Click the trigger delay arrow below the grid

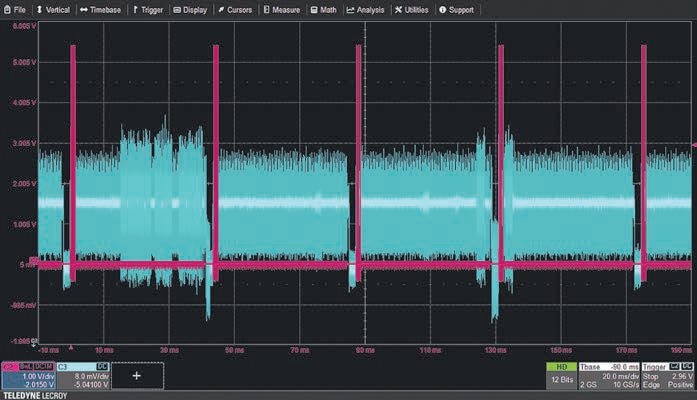click(71, 348)
